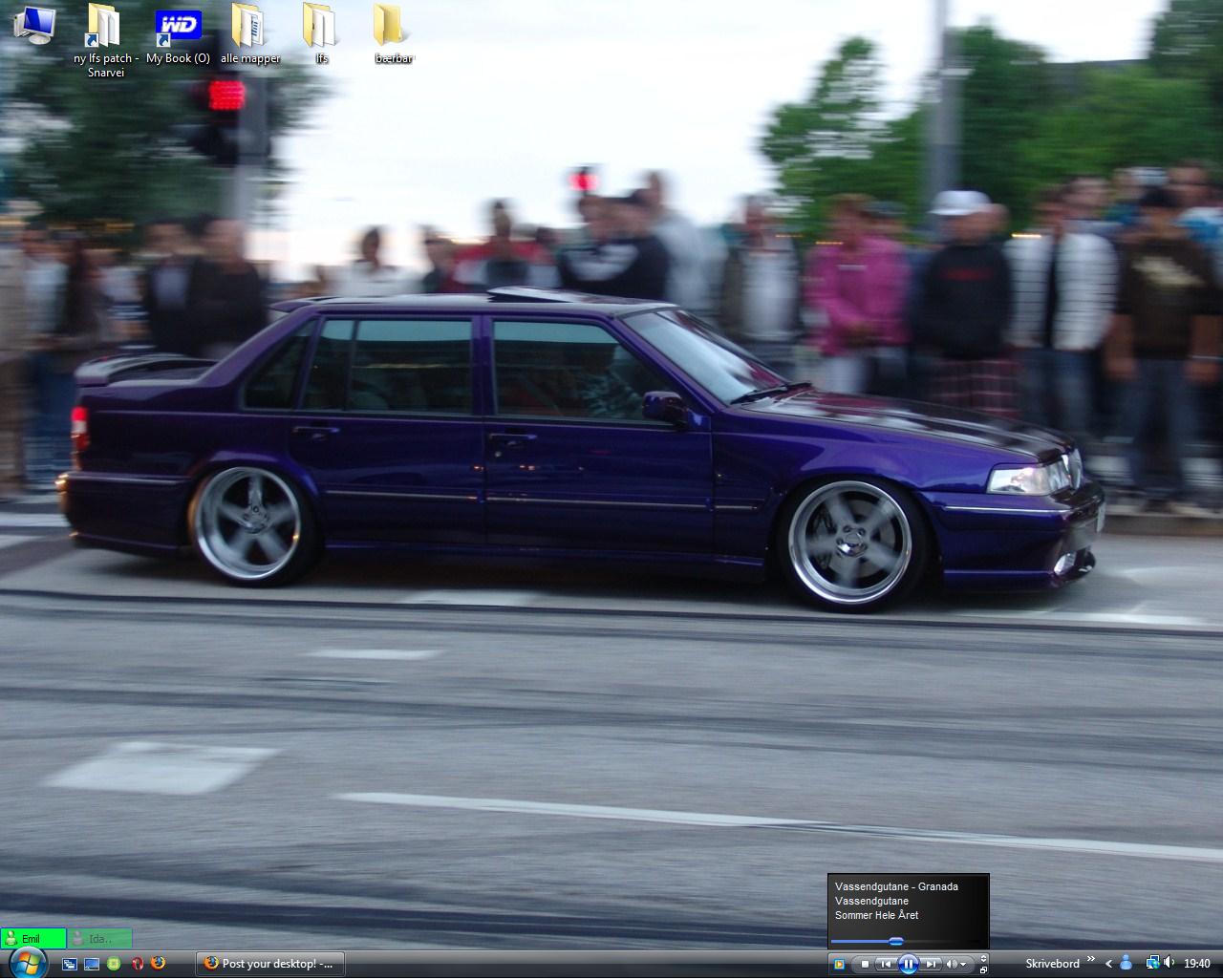Mute the media player speaker button
Image resolution: width=1223 pixels, height=980 pixels.
pyautogui.click(x=951, y=965)
